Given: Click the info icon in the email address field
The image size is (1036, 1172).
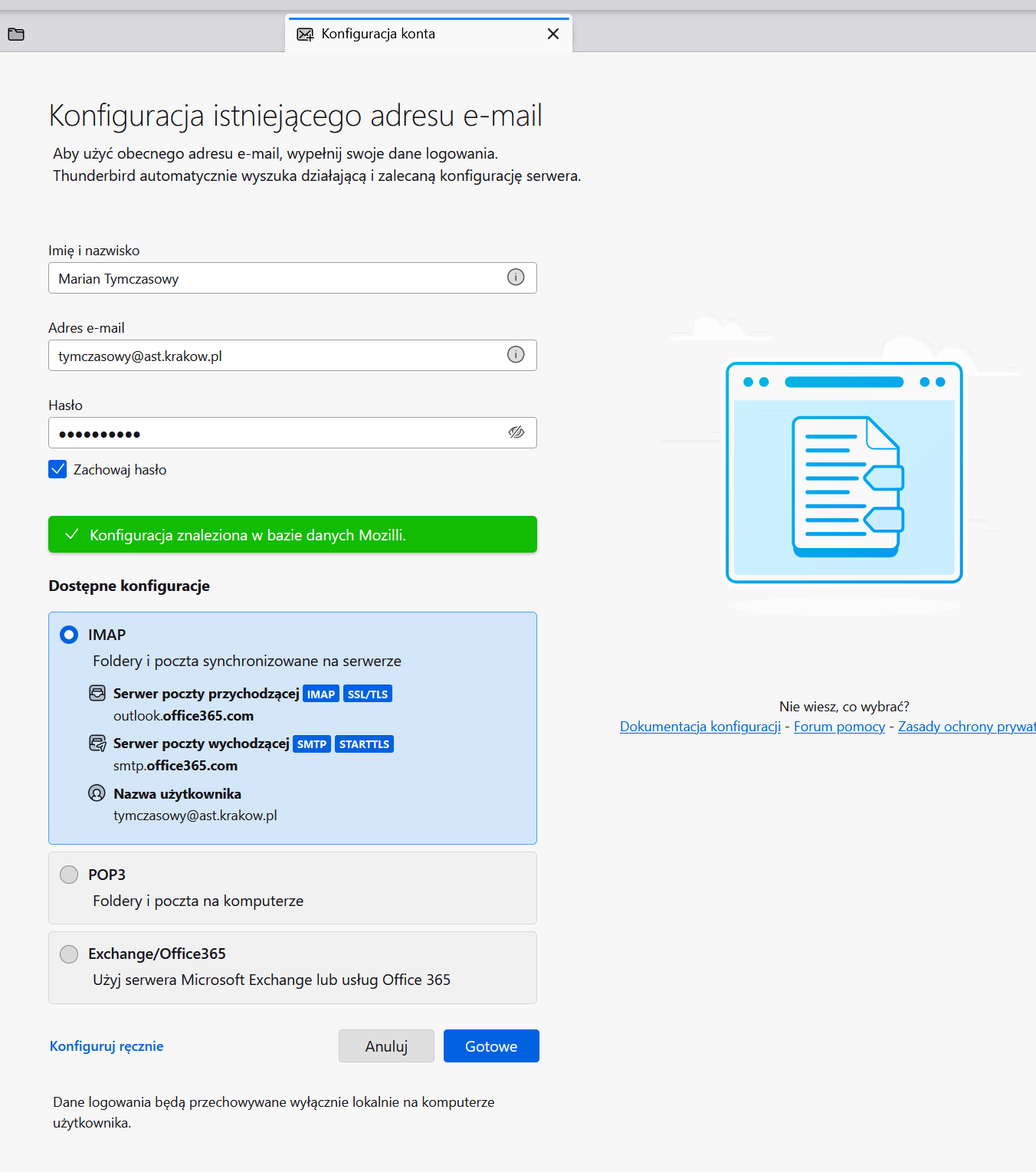Looking at the screenshot, I should tap(516, 354).
